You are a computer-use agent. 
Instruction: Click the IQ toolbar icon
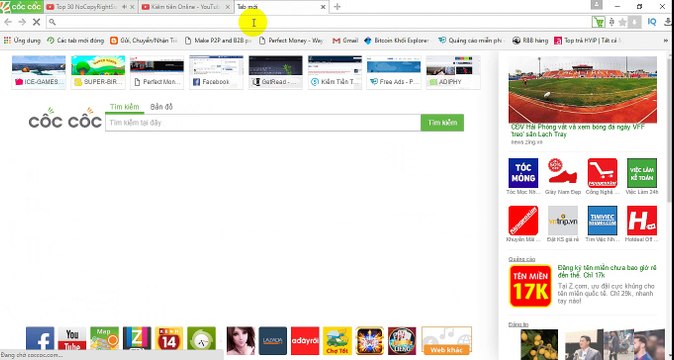tap(652, 22)
